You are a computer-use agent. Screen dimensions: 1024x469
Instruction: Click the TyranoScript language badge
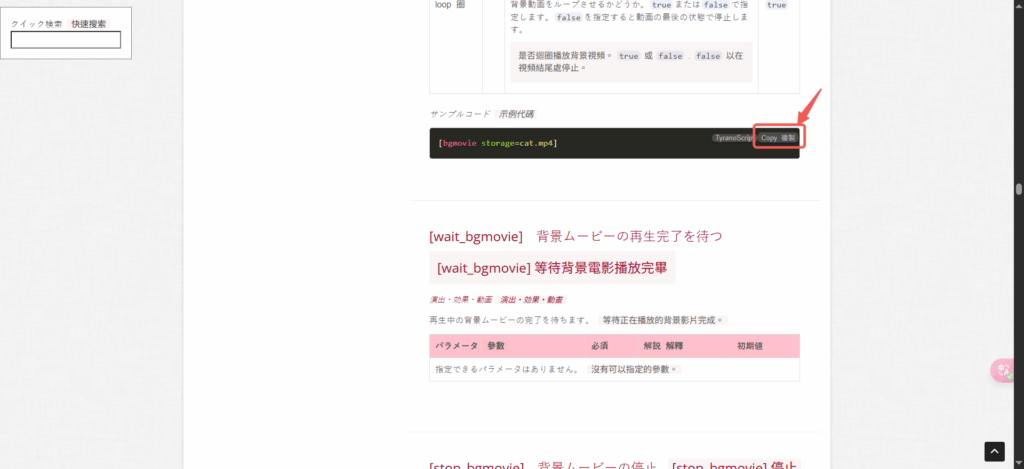click(x=733, y=138)
